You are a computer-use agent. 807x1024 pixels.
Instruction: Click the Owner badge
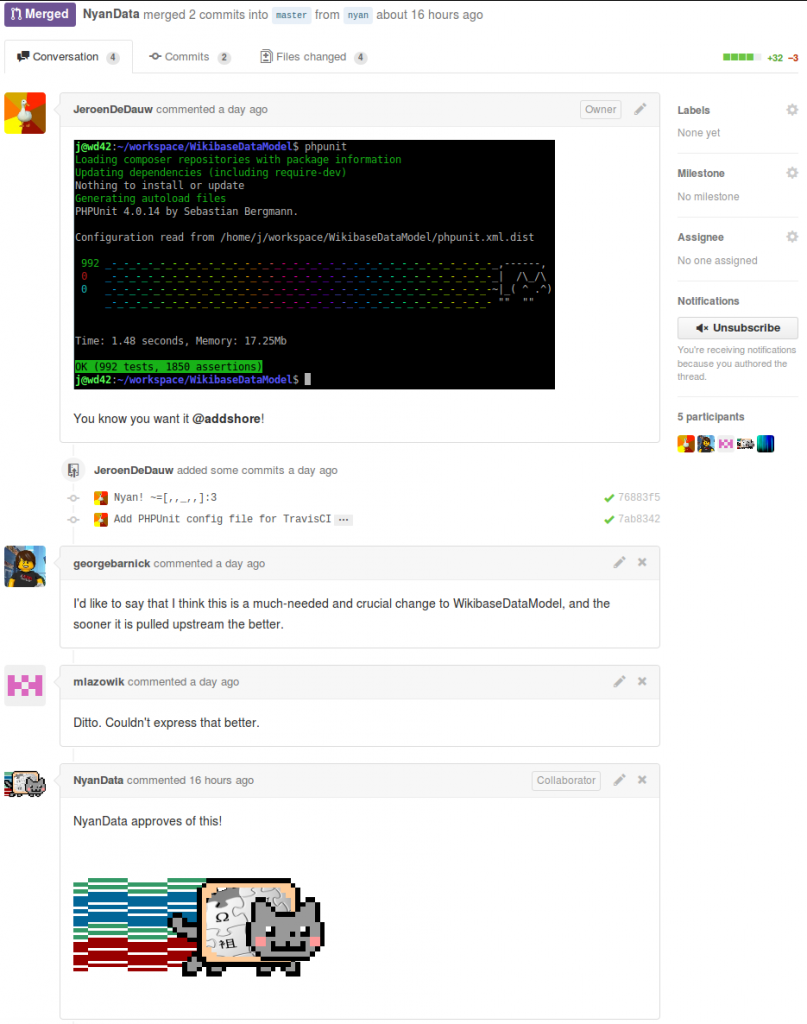click(x=600, y=109)
